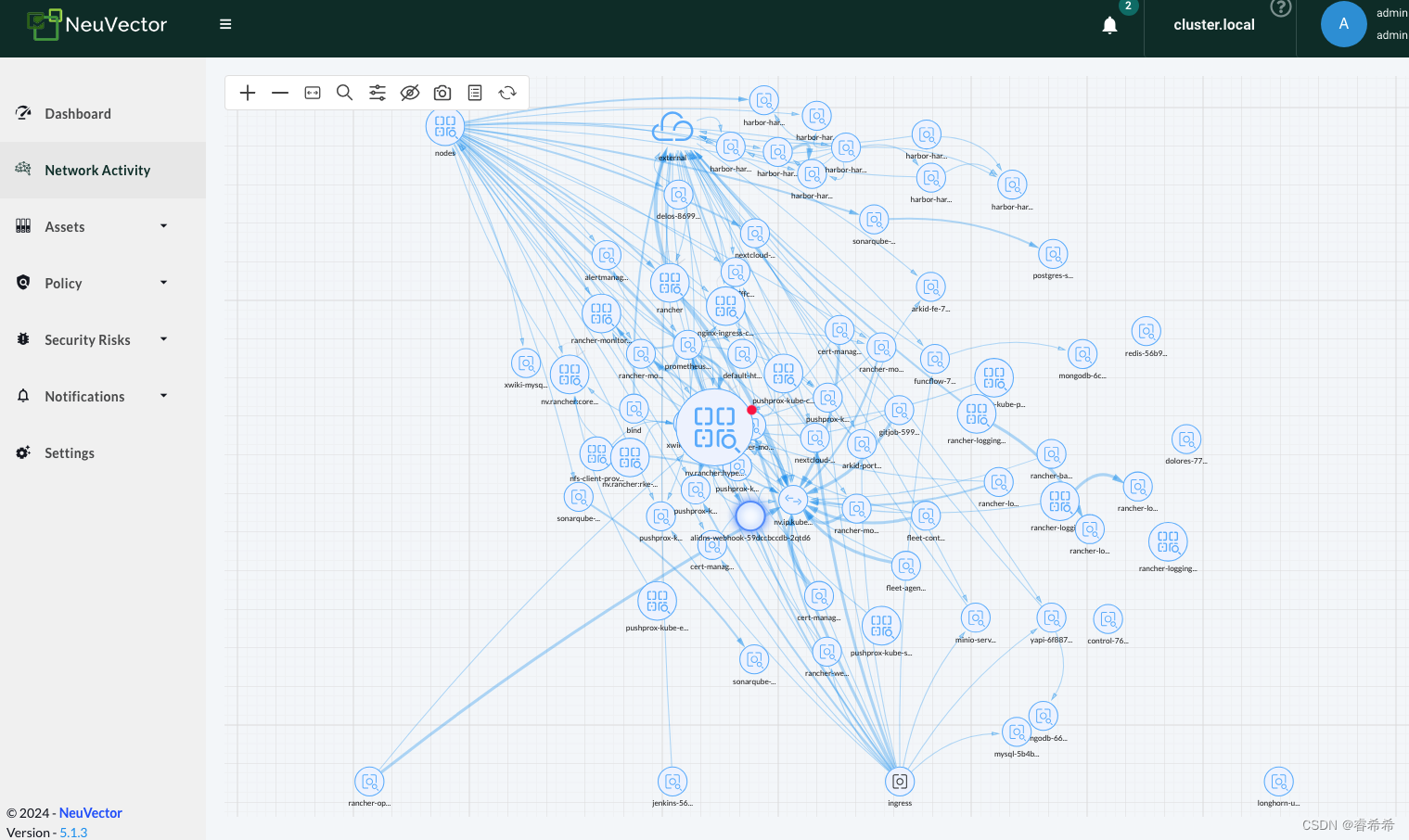Take a graph snapshot with camera icon

(442, 93)
